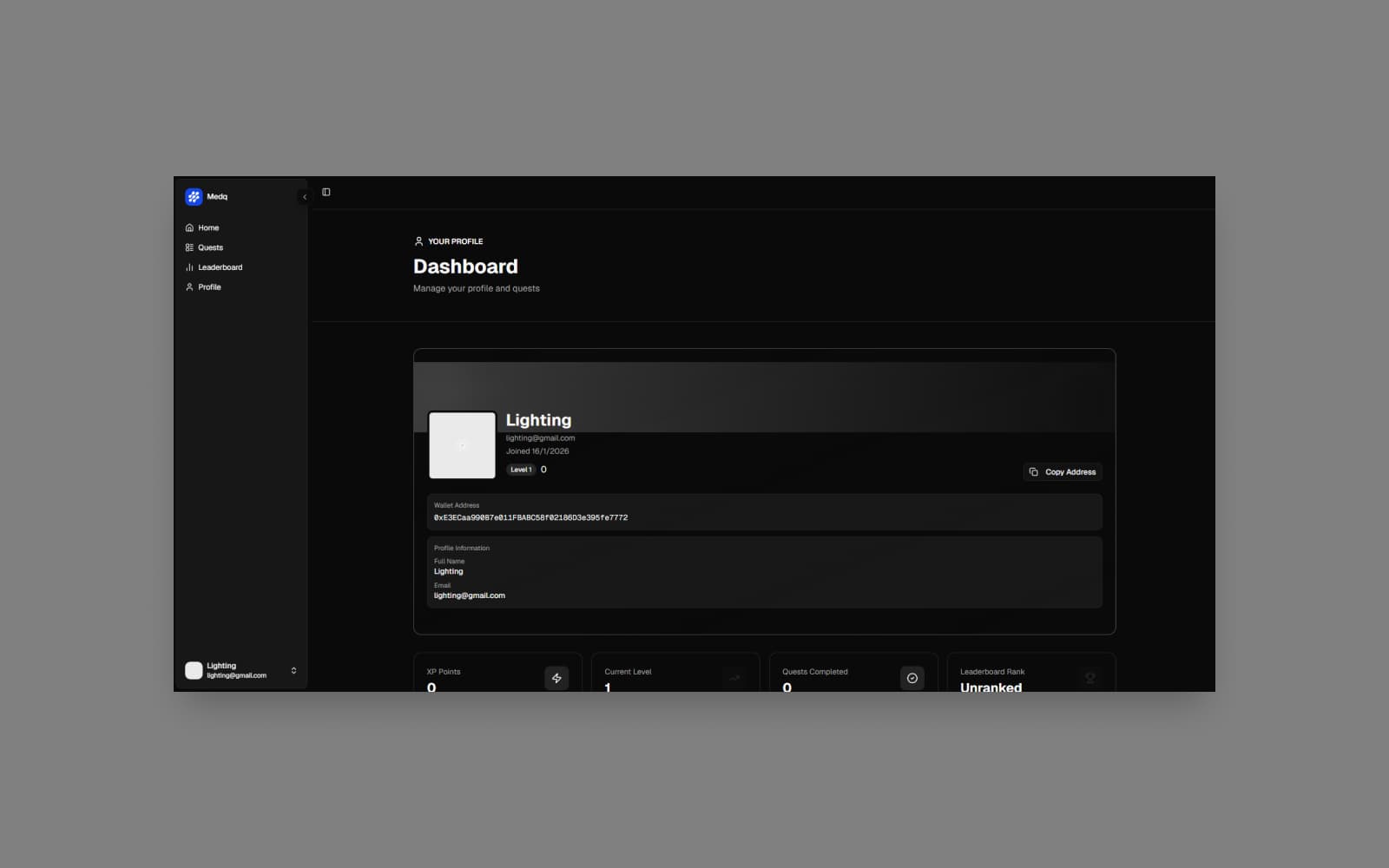Go to the Leaderboard page label
This screenshot has width=1389, height=868.
[220, 267]
